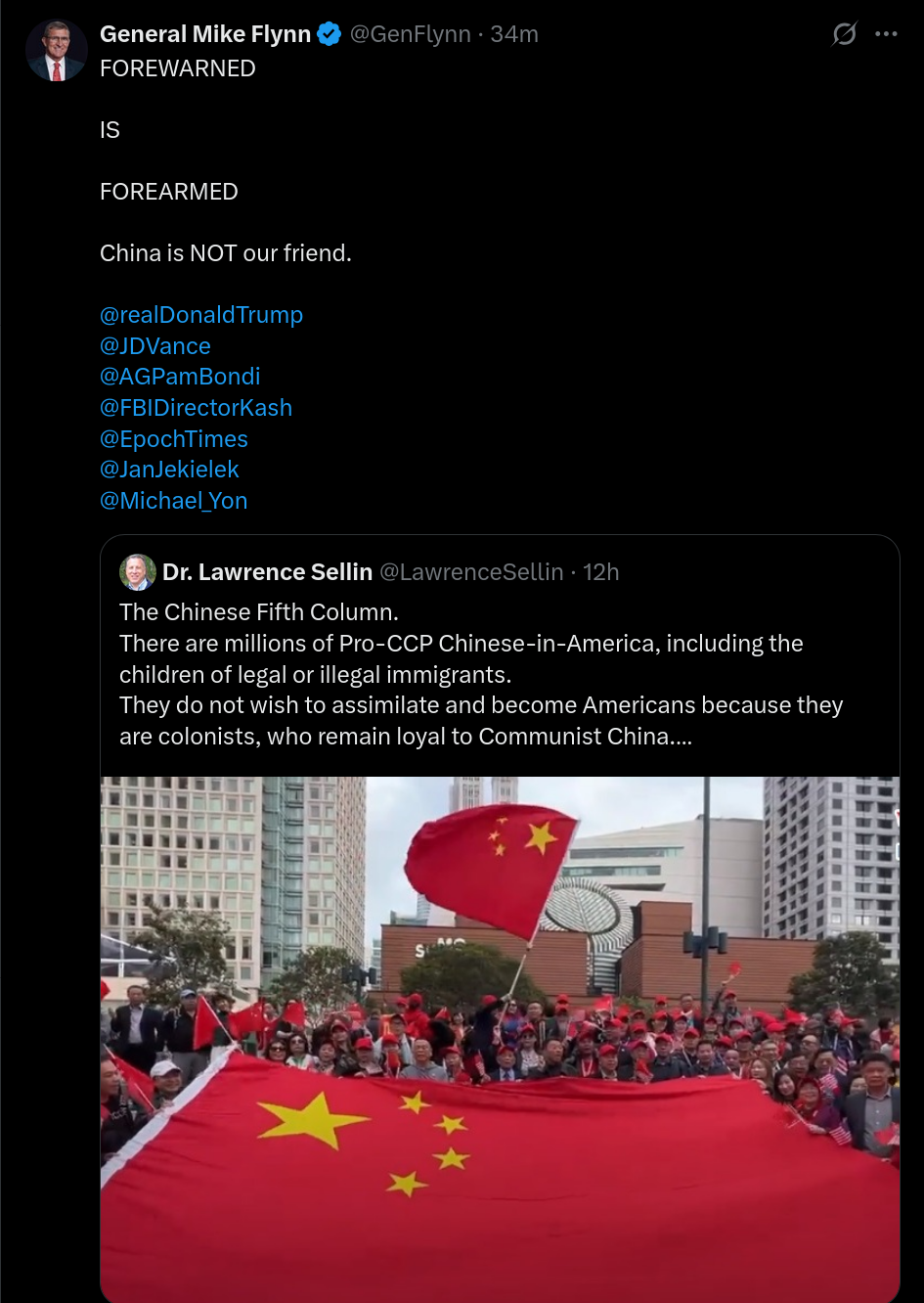This screenshot has width=924, height=1303.
Task: Open the quoted video of Chinese flags
Action: pyautogui.click(x=500, y=1040)
